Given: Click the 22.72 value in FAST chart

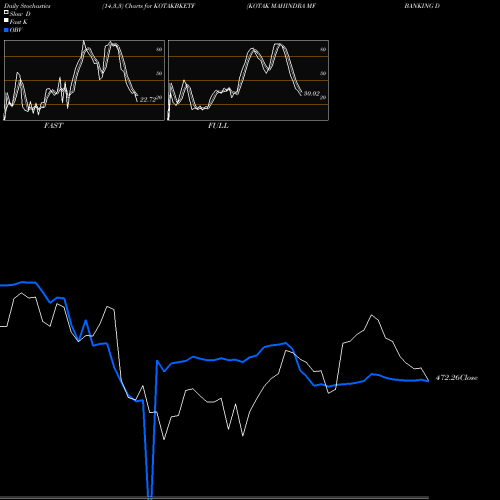Looking at the screenshot, I should [x=148, y=99].
